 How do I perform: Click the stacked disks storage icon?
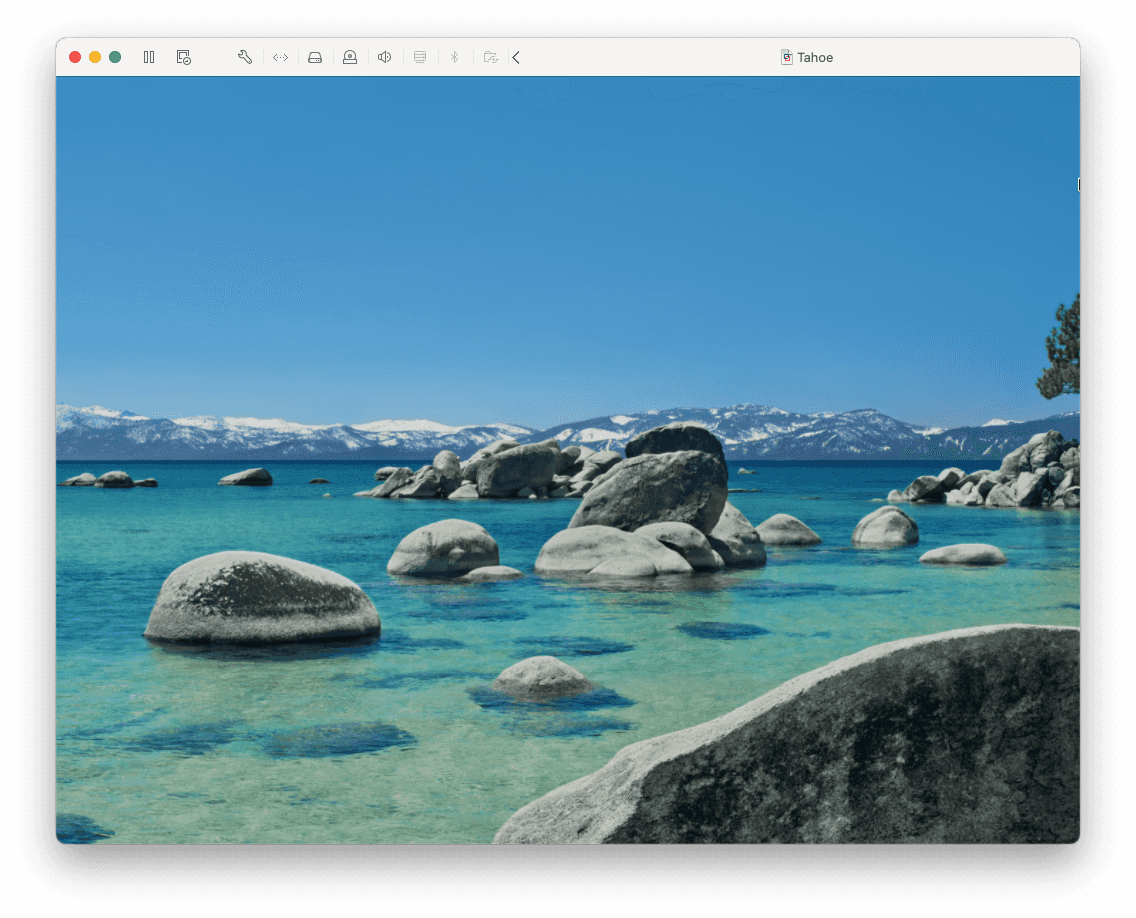point(420,57)
